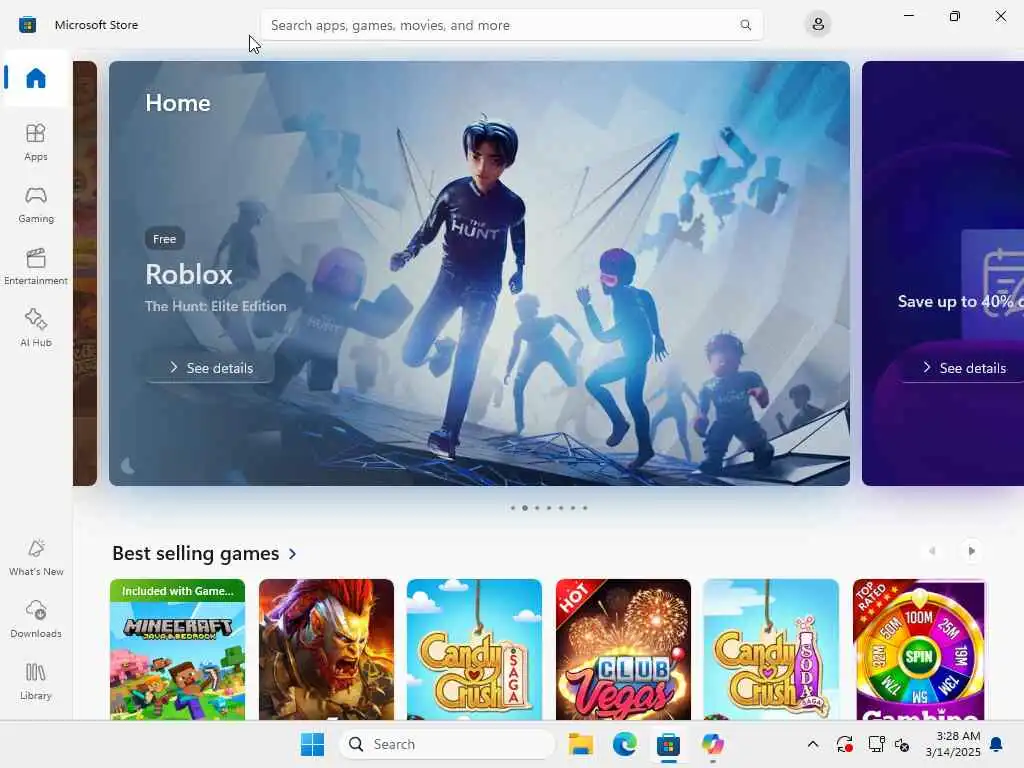Open File Explorer from the taskbar
This screenshot has height=768, width=1024.
(580, 744)
